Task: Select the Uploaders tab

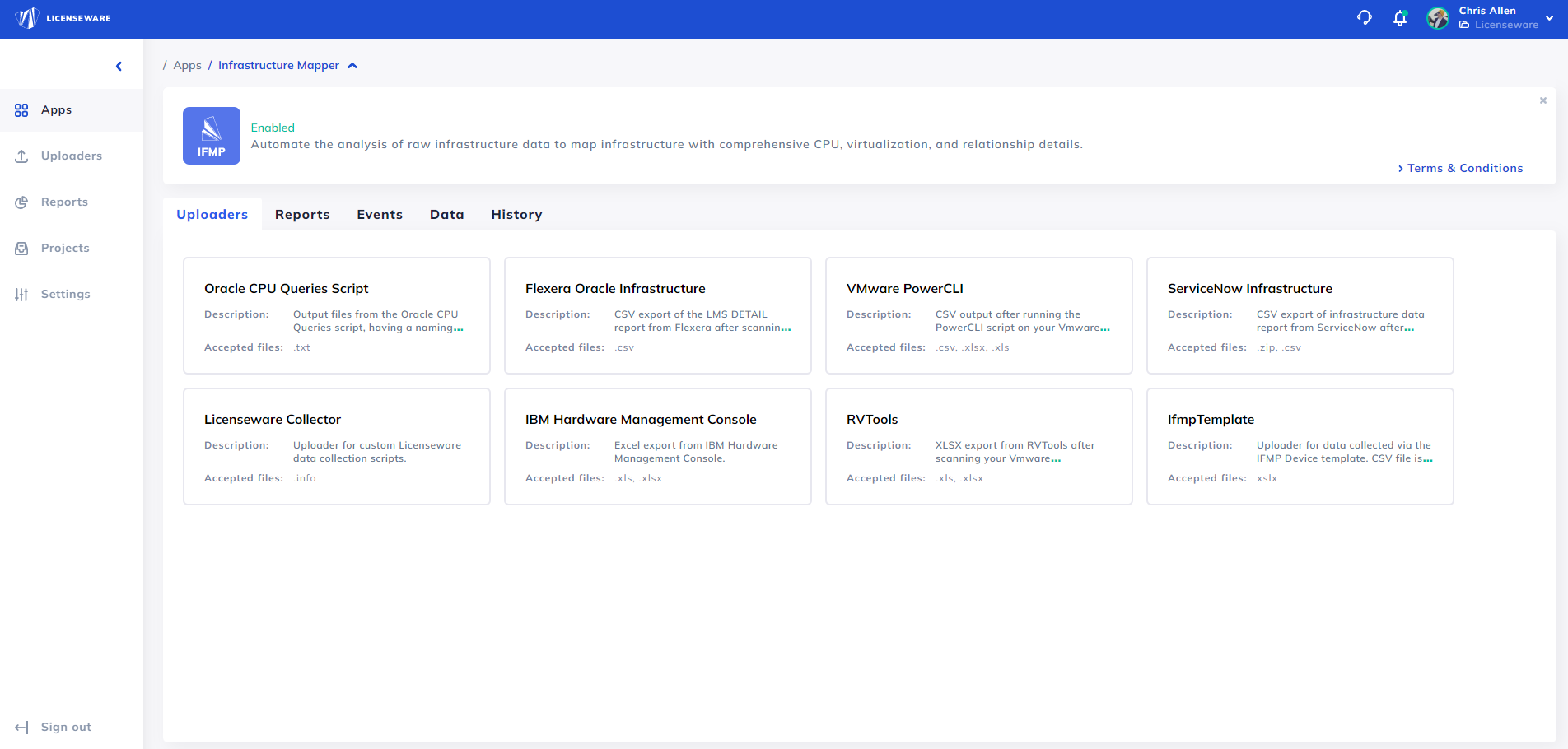Action: pyautogui.click(x=212, y=214)
